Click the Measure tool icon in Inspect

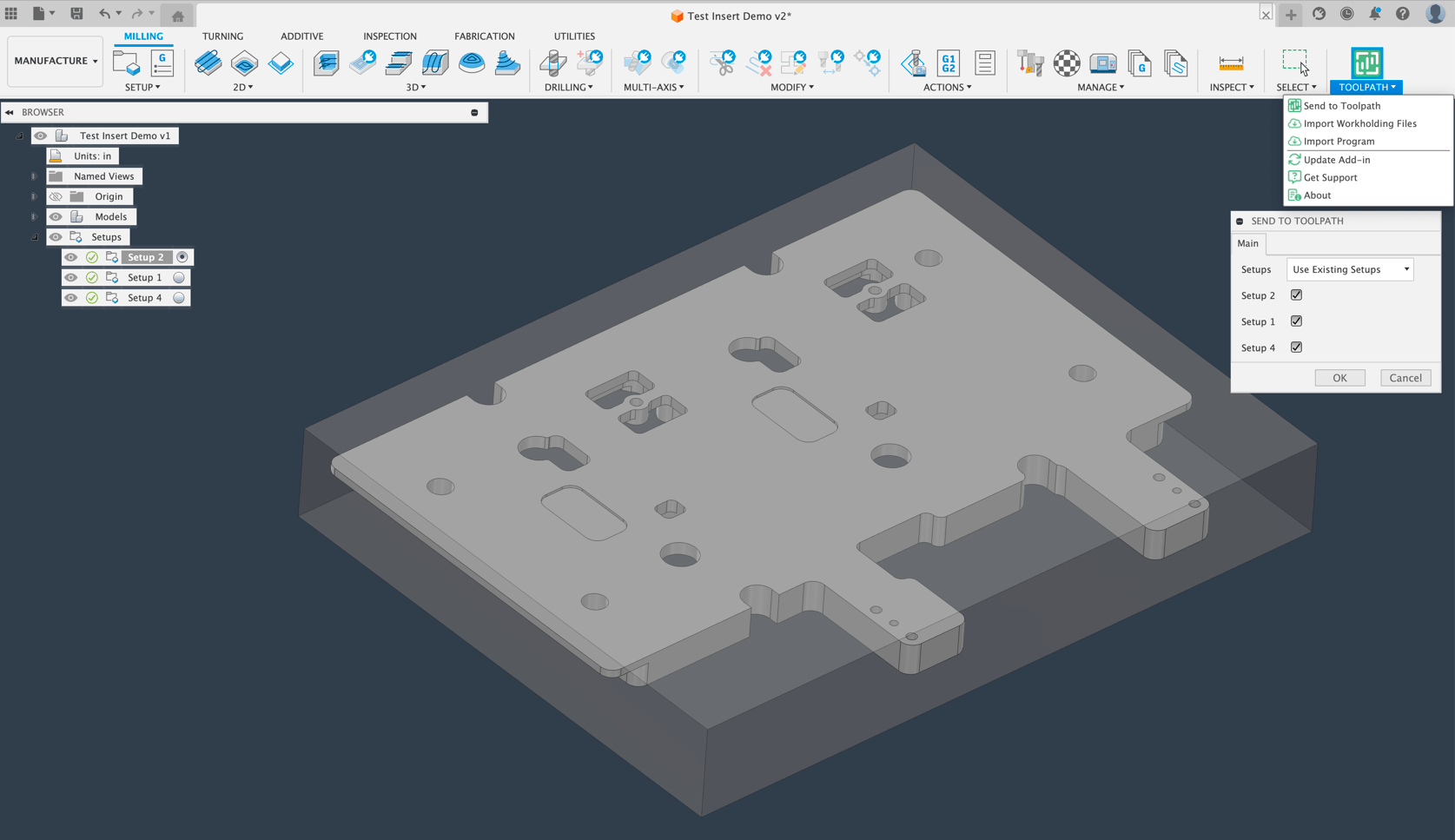click(x=1230, y=63)
